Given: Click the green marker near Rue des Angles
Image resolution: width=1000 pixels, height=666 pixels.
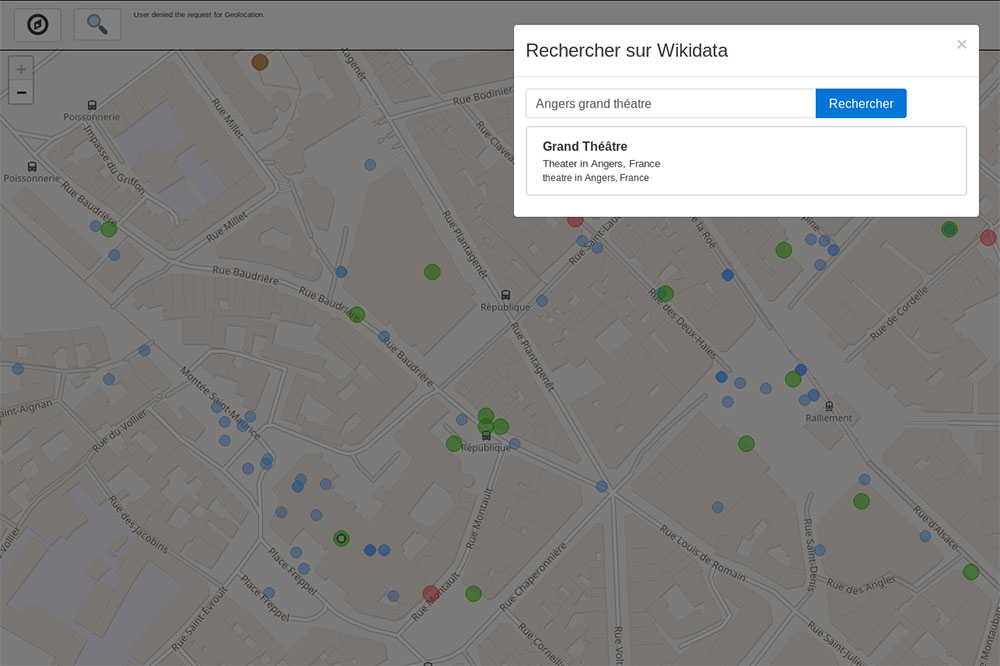Looking at the screenshot, I should point(861,501).
